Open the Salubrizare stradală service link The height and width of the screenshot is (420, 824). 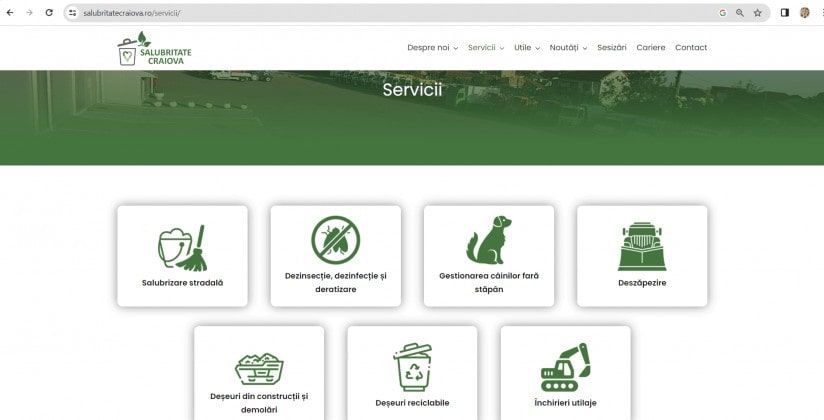point(182,283)
